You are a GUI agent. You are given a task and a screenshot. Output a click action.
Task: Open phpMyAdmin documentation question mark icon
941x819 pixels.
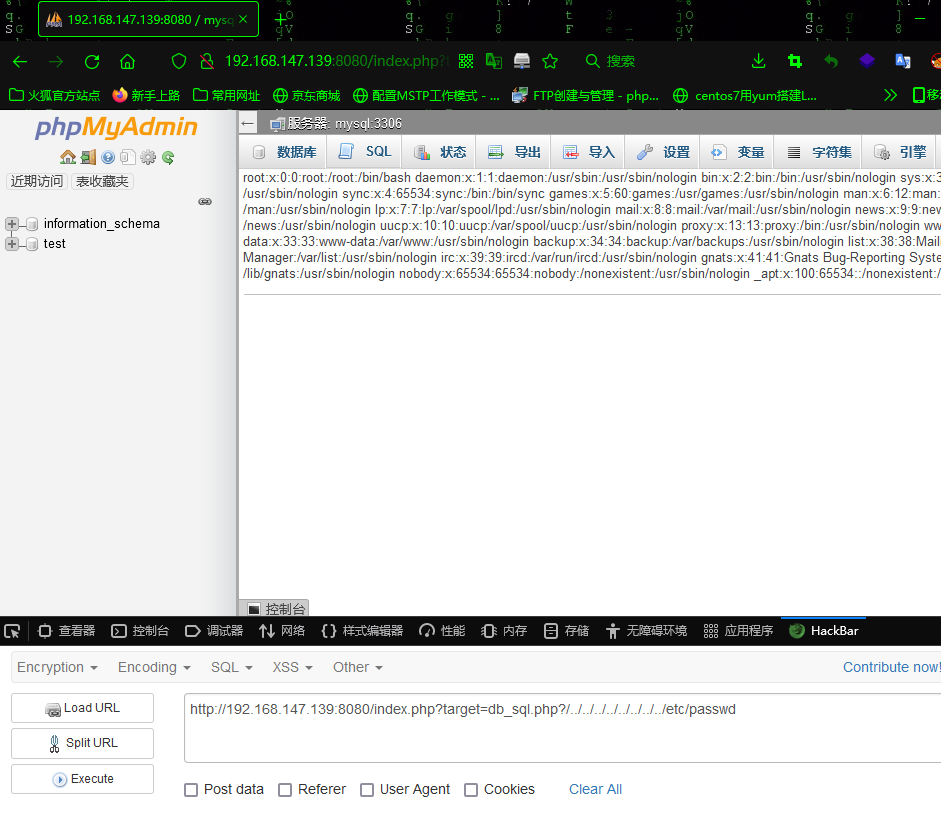point(108,157)
